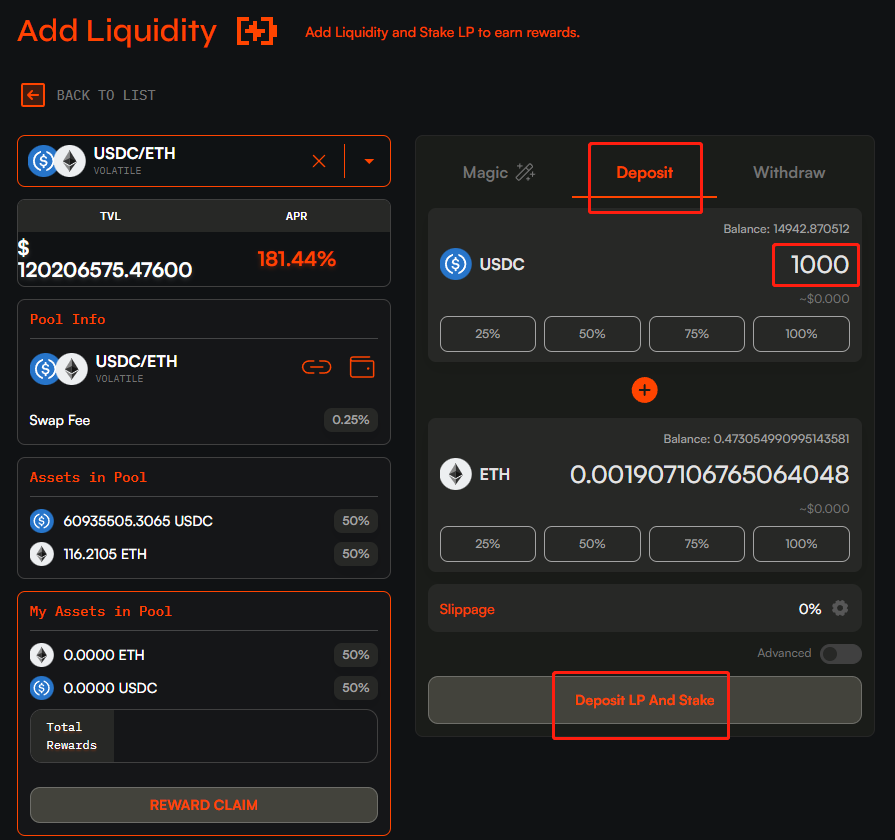This screenshot has width=895, height=840.
Task: Select the Deposit tab
Action: tap(644, 173)
